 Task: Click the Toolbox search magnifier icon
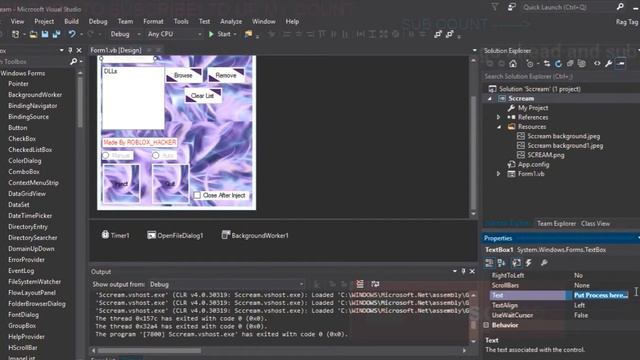(x=73, y=62)
